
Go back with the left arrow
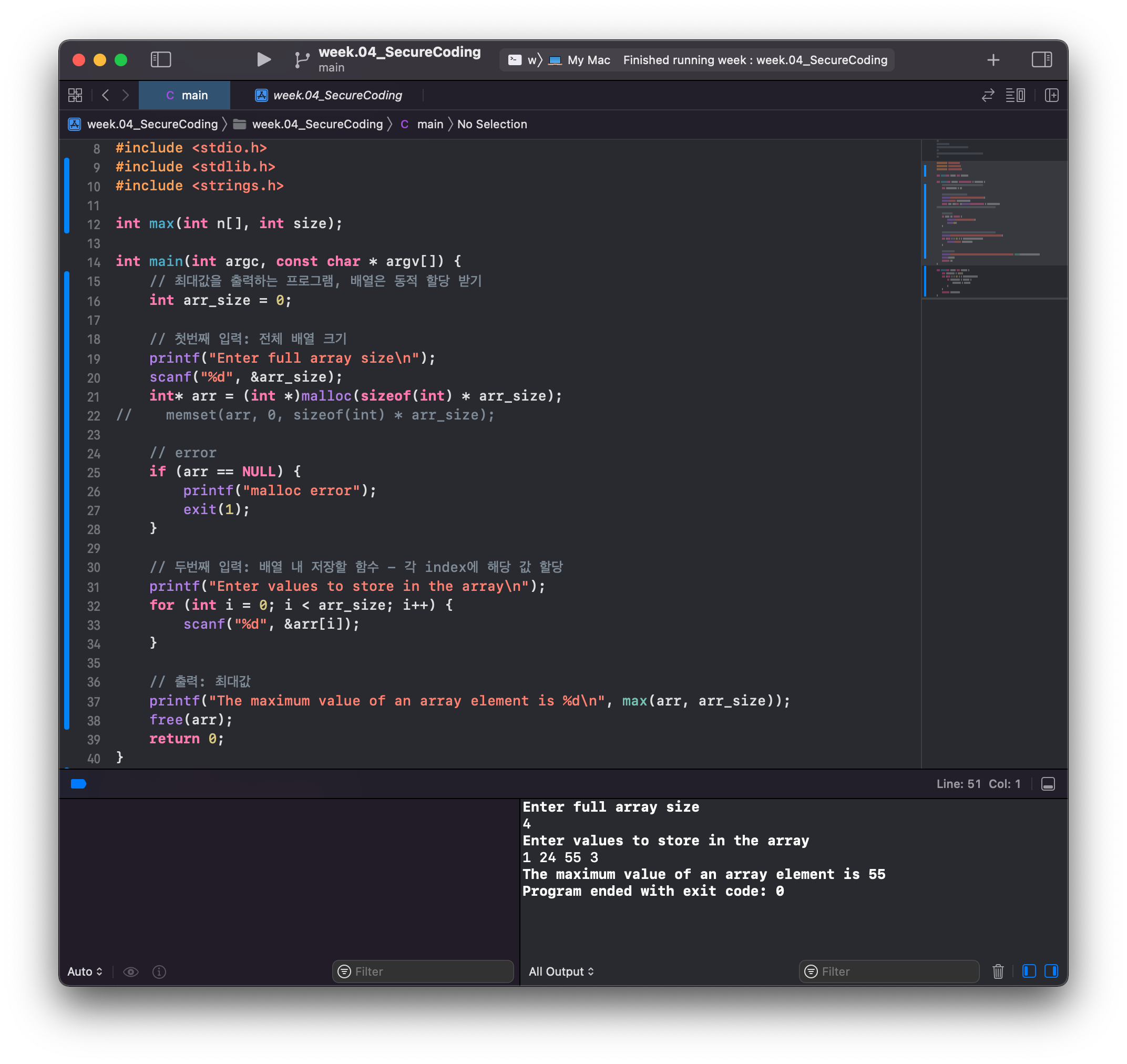(x=106, y=95)
